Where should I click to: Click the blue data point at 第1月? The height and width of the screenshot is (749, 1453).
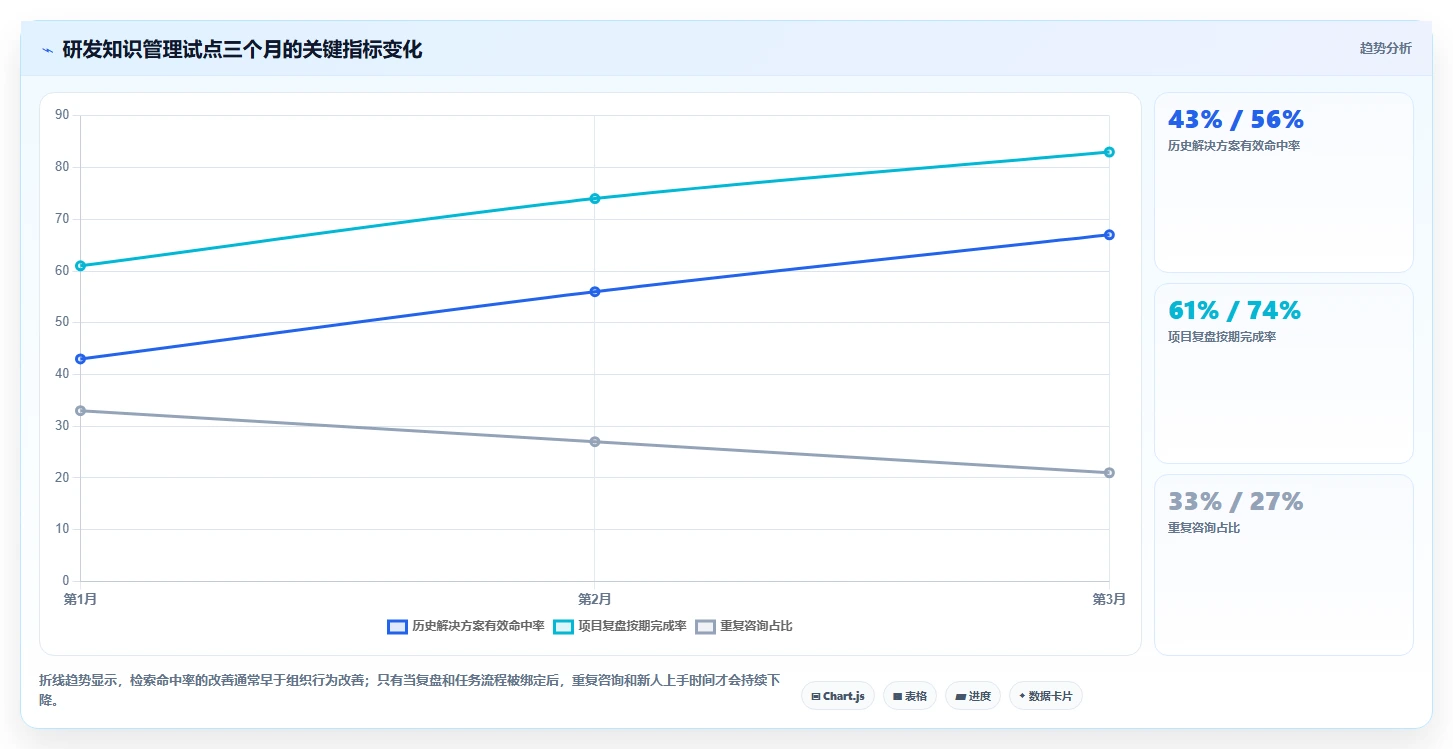pos(80,359)
